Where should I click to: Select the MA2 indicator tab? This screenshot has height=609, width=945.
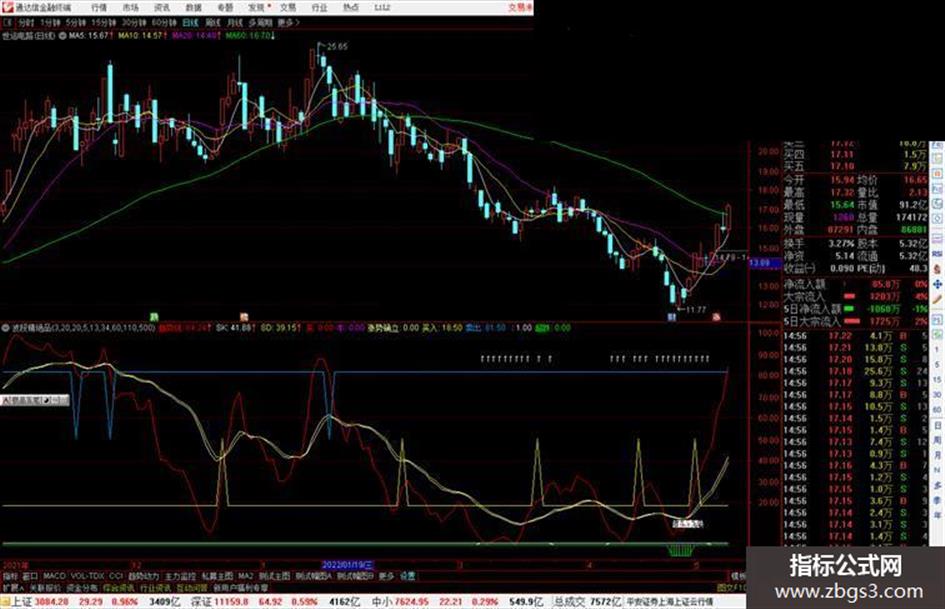(x=245, y=576)
